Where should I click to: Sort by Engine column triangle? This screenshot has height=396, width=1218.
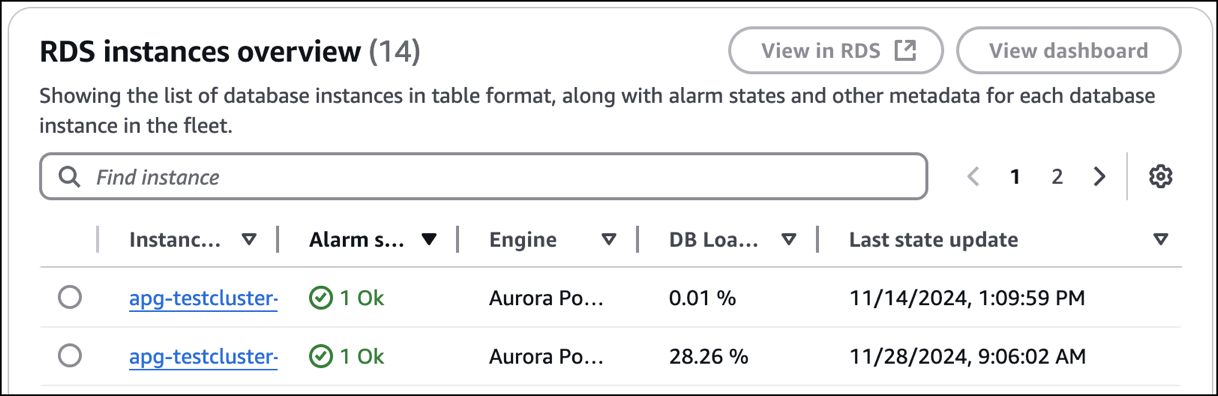[609, 240]
